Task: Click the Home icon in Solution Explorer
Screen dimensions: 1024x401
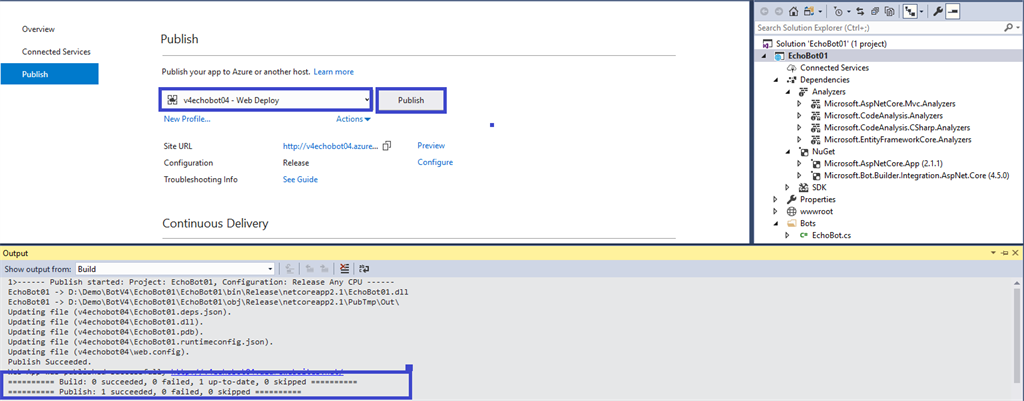Action: (793, 12)
